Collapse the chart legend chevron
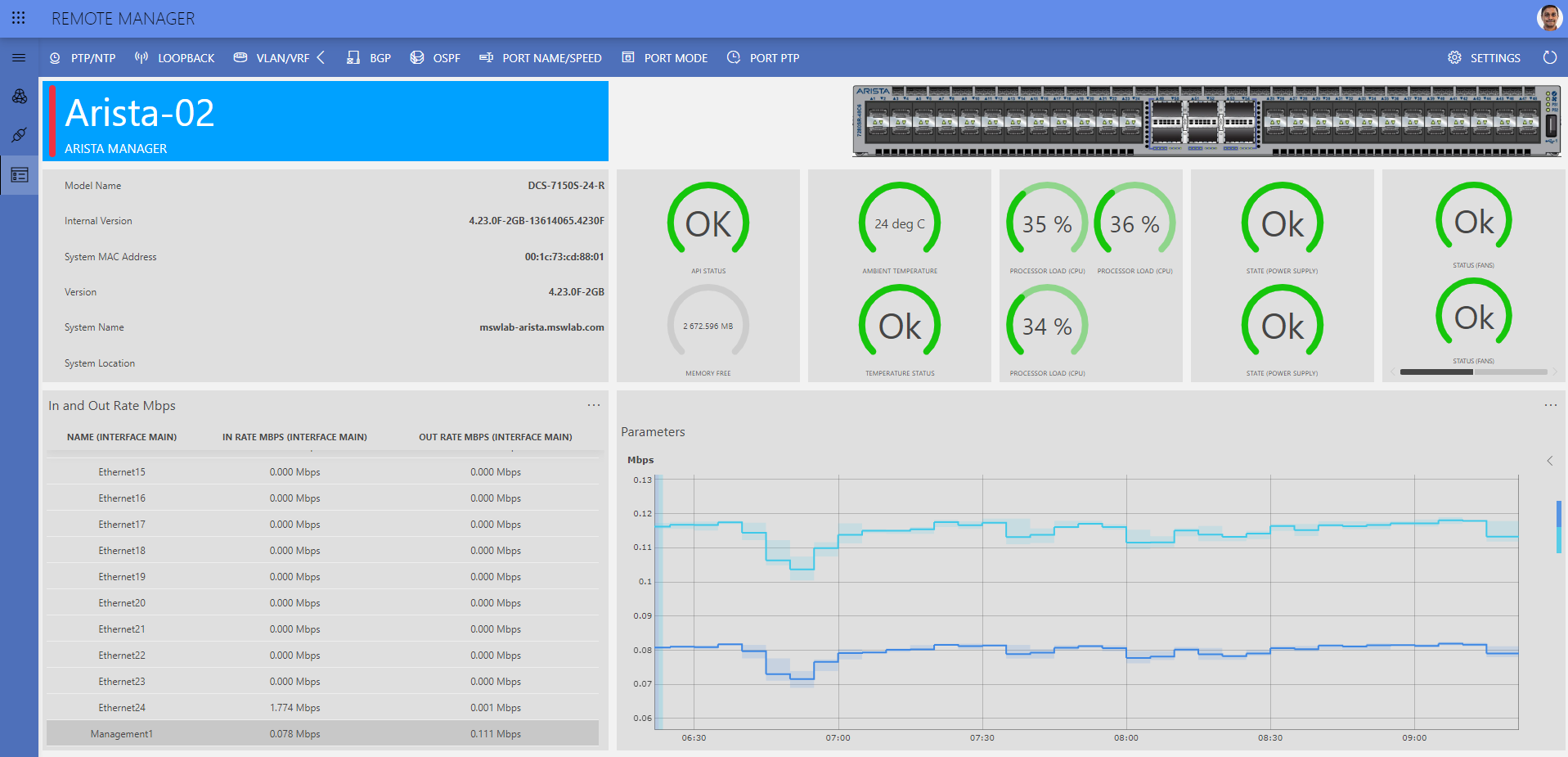 tap(1550, 461)
